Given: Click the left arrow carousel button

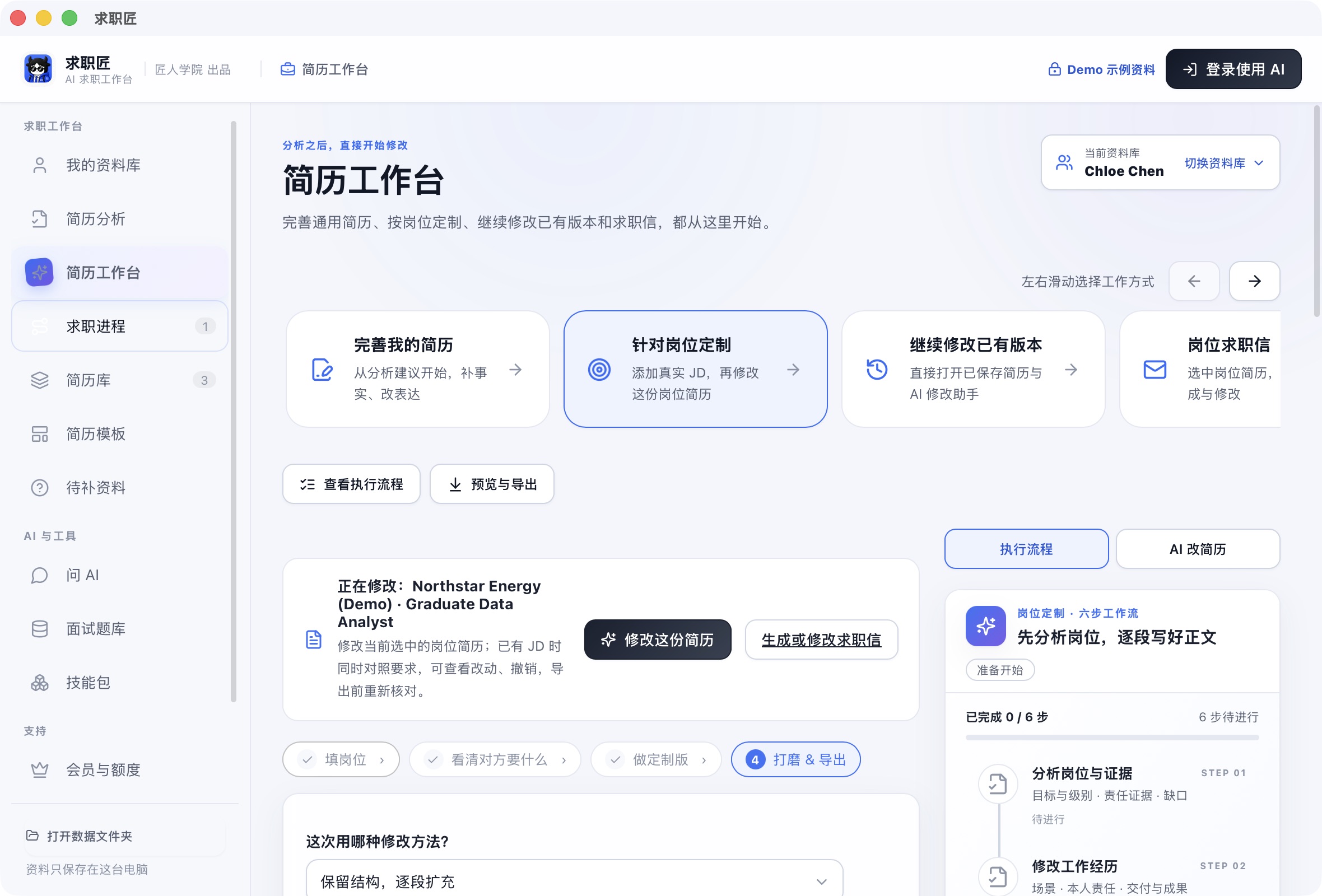Looking at the screenshot, I should point(1194,281).
